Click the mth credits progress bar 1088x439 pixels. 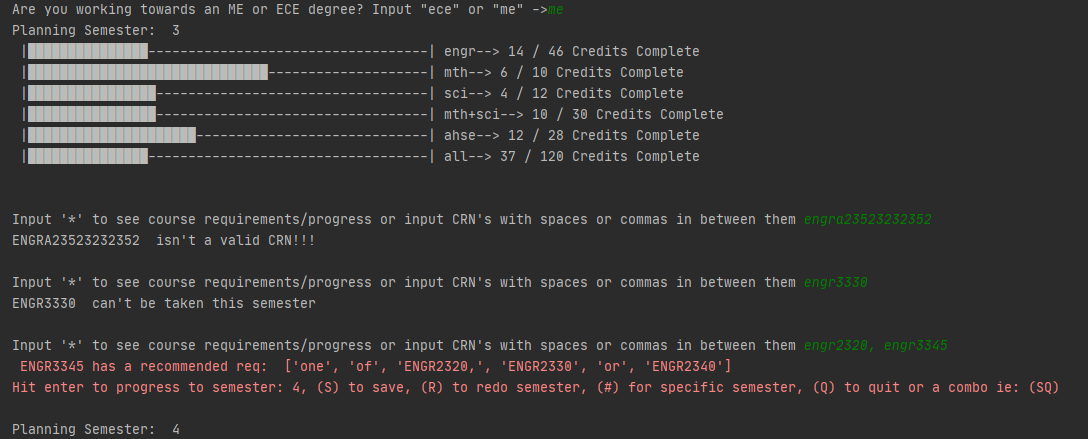coord(228,72)
